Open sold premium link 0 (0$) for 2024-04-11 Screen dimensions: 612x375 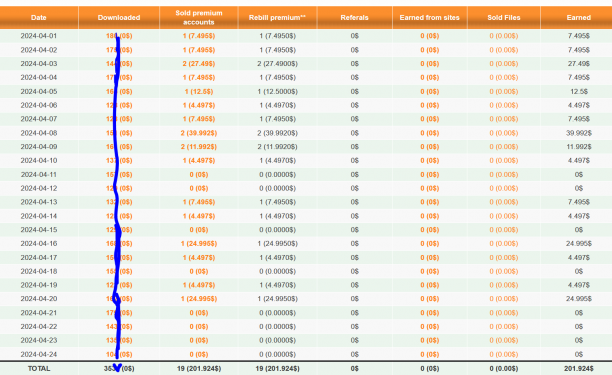tap(199, 174)
